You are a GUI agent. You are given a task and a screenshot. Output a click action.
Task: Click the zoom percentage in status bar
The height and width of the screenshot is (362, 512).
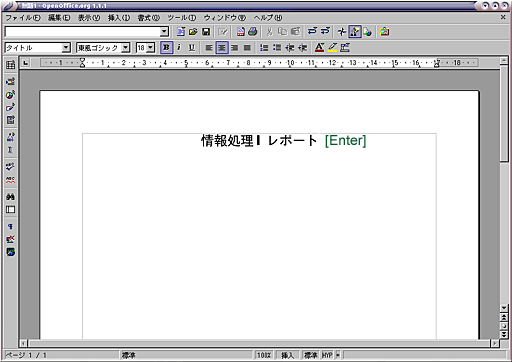pyautogui.click(x=264, y=355)
